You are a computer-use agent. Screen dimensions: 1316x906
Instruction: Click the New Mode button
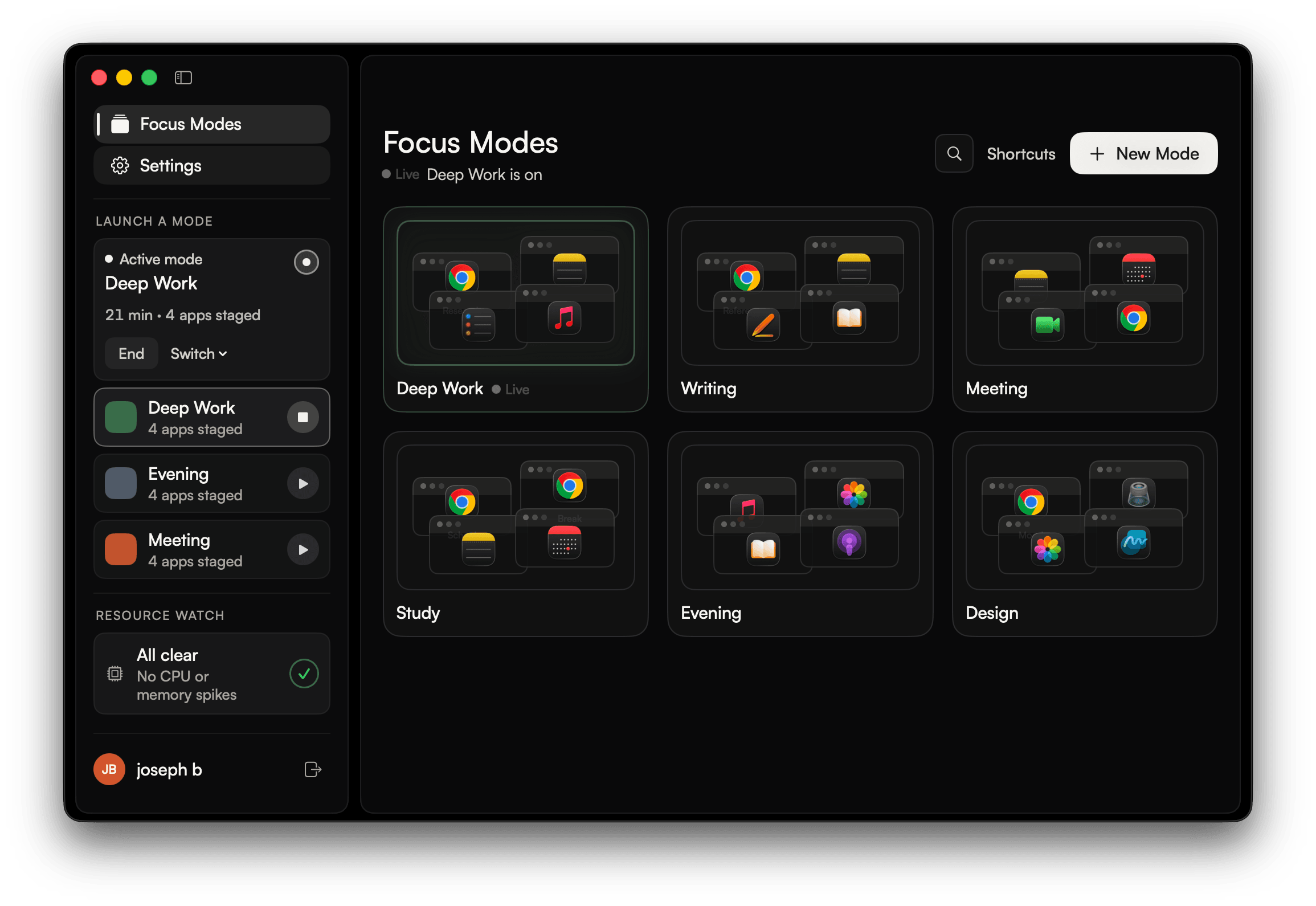[1143, 153]
